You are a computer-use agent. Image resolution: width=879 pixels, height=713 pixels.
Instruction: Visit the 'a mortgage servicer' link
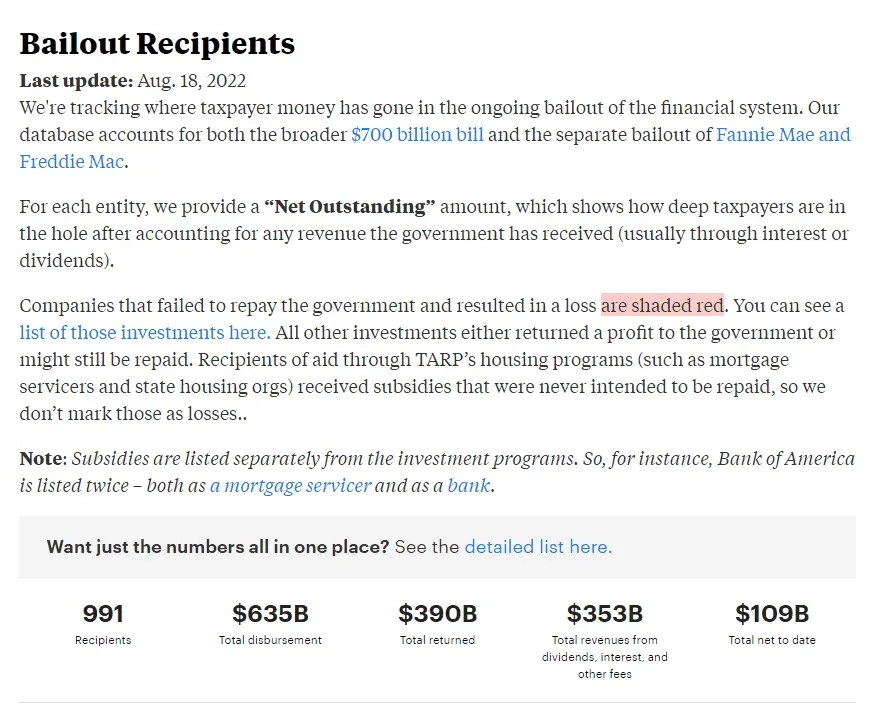coord(290,487)
